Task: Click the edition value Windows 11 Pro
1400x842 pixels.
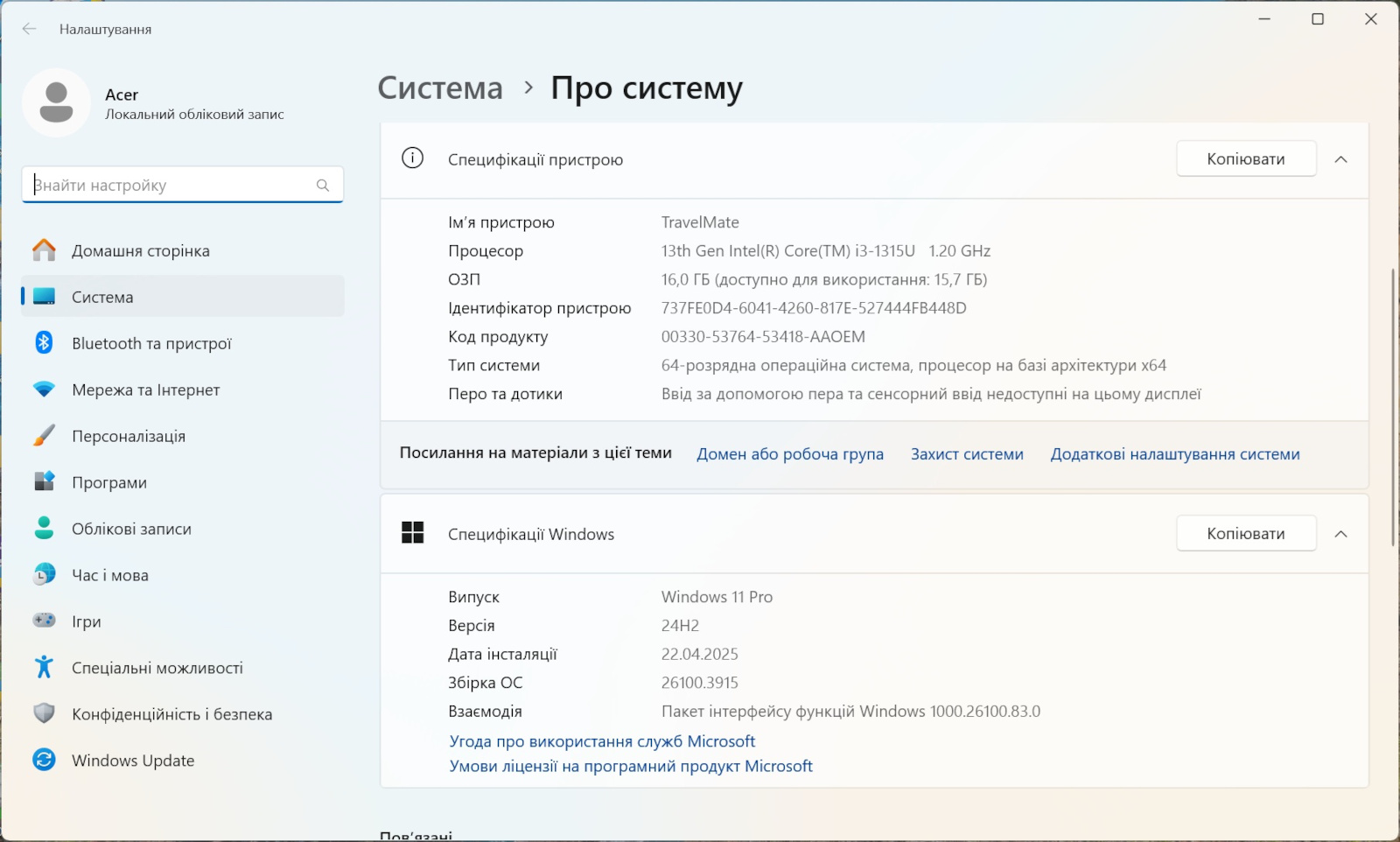Action: click(717, 597)
